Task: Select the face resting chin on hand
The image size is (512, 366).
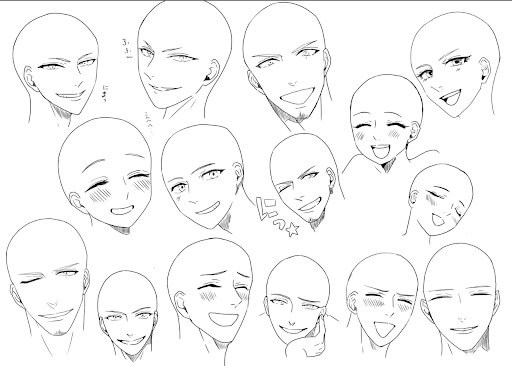Action: coord(298,306)
